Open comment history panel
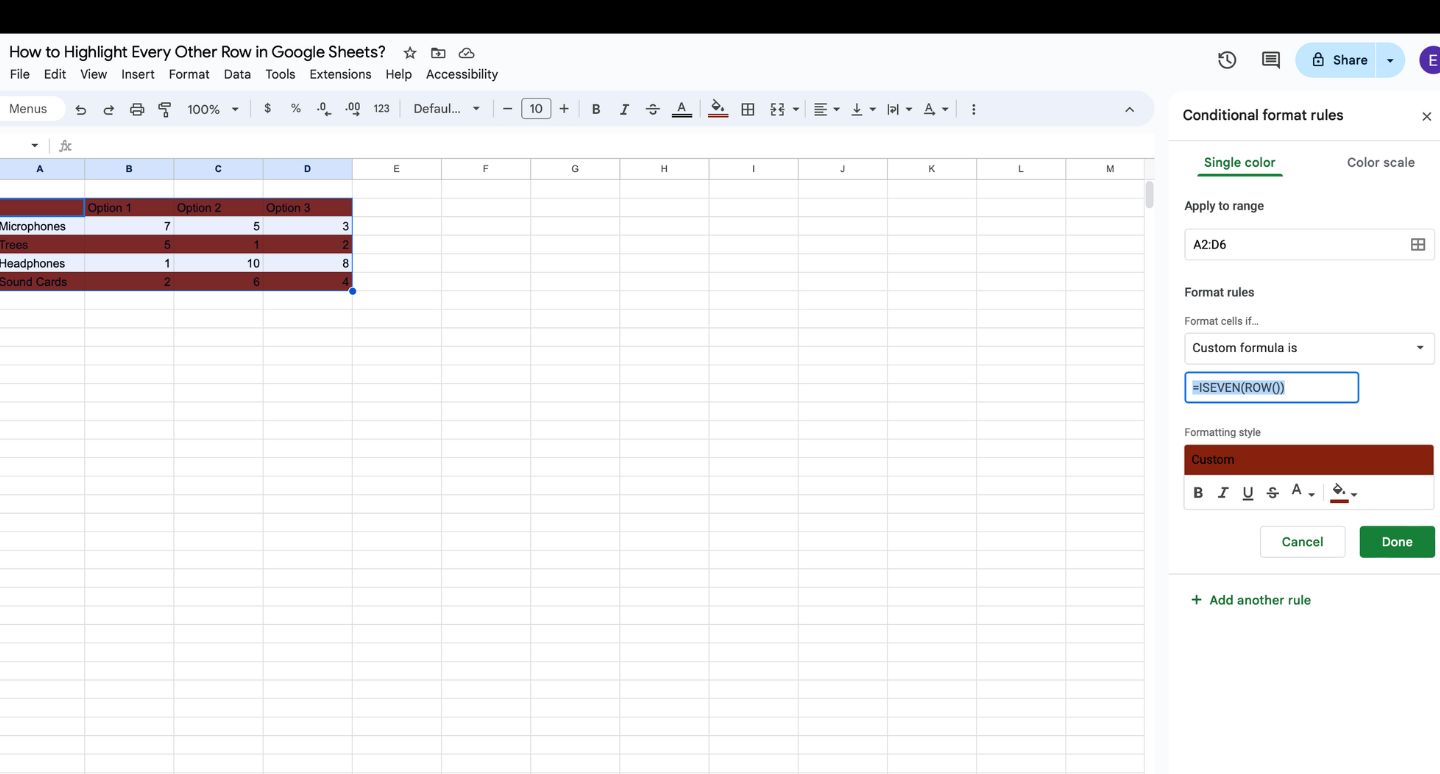The width and height of the screenshot is (1440, 774). click(x=1270, y=60)
